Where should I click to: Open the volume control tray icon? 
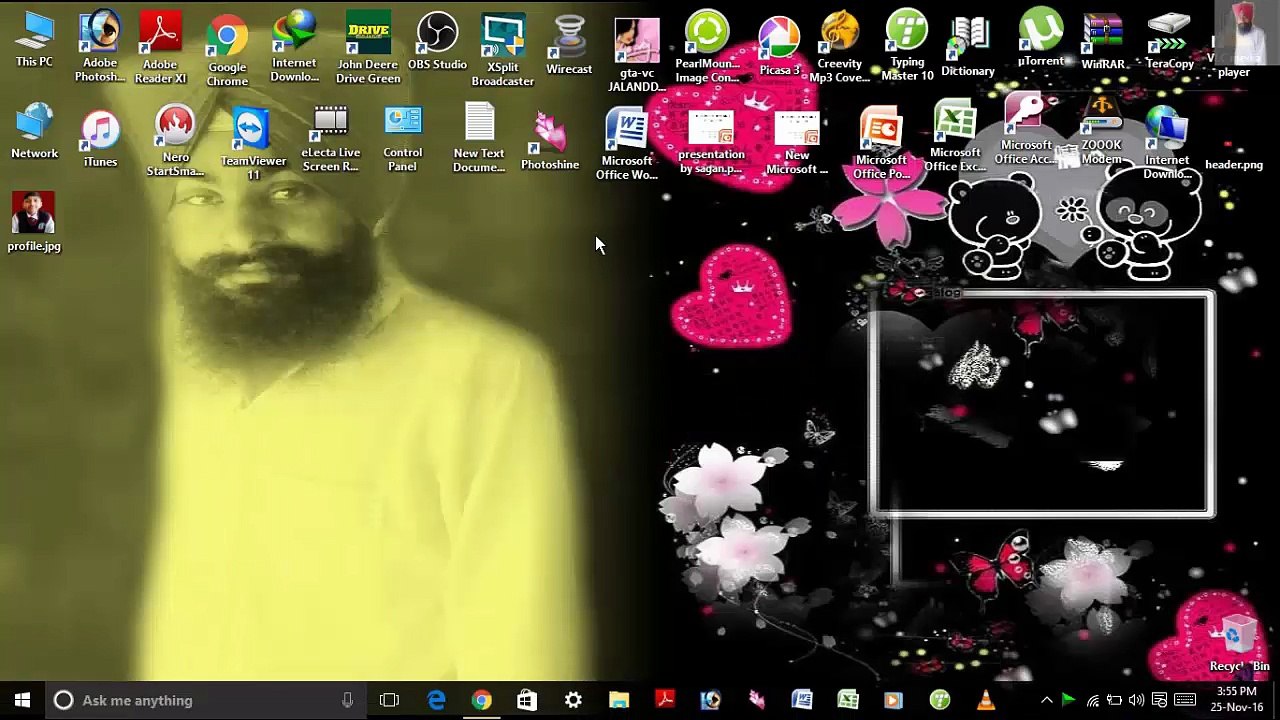coord(1137,700)
